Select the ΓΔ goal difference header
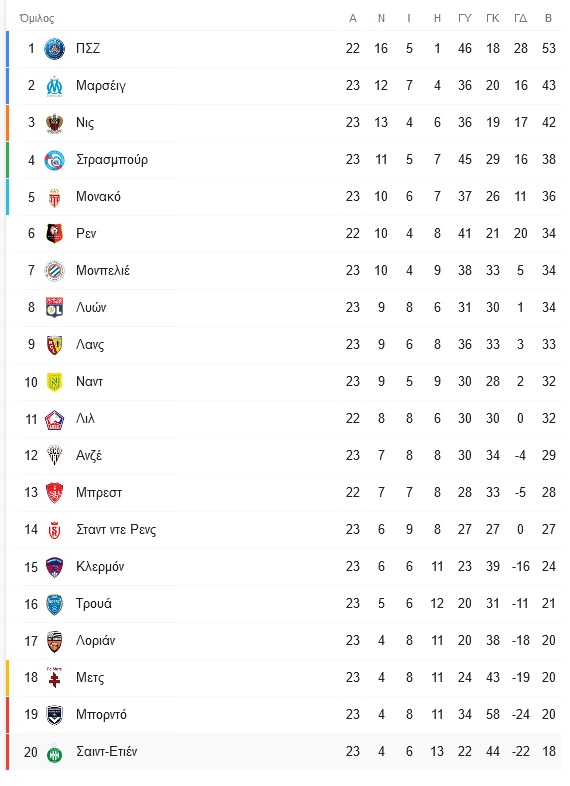This screenshot has height=786, width=570. 520,19
